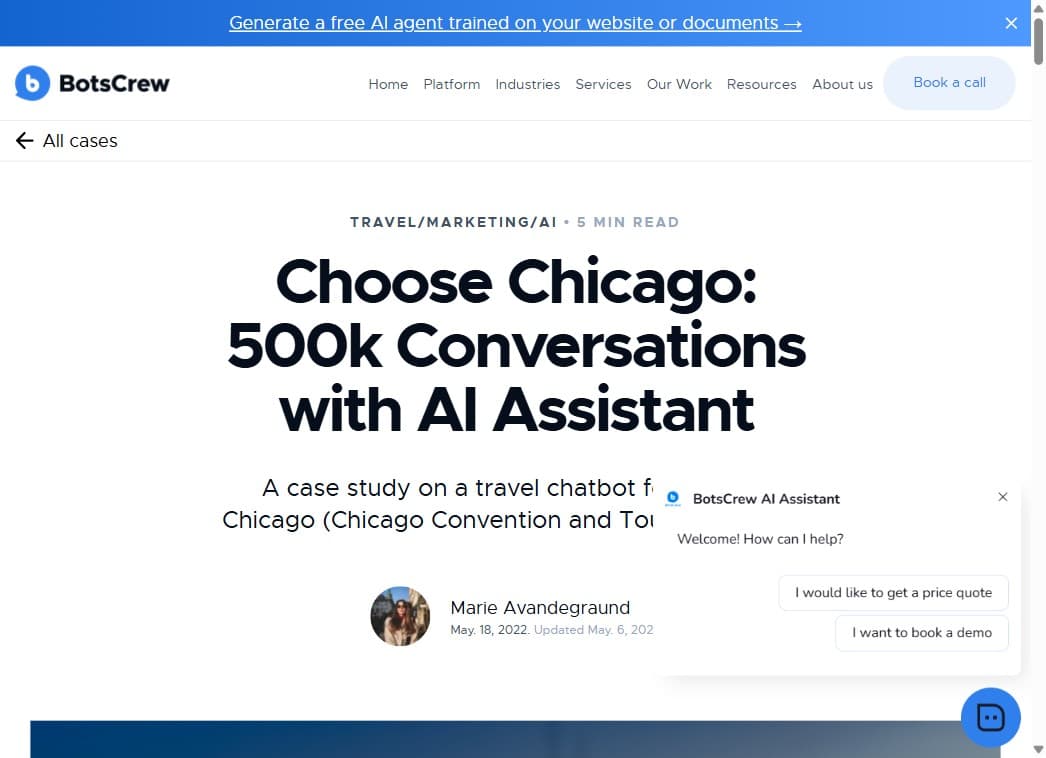This screenshot has height=758, width=1046.
Task: Choose 'I would like to get a price quote'
Action: [893, 593]
